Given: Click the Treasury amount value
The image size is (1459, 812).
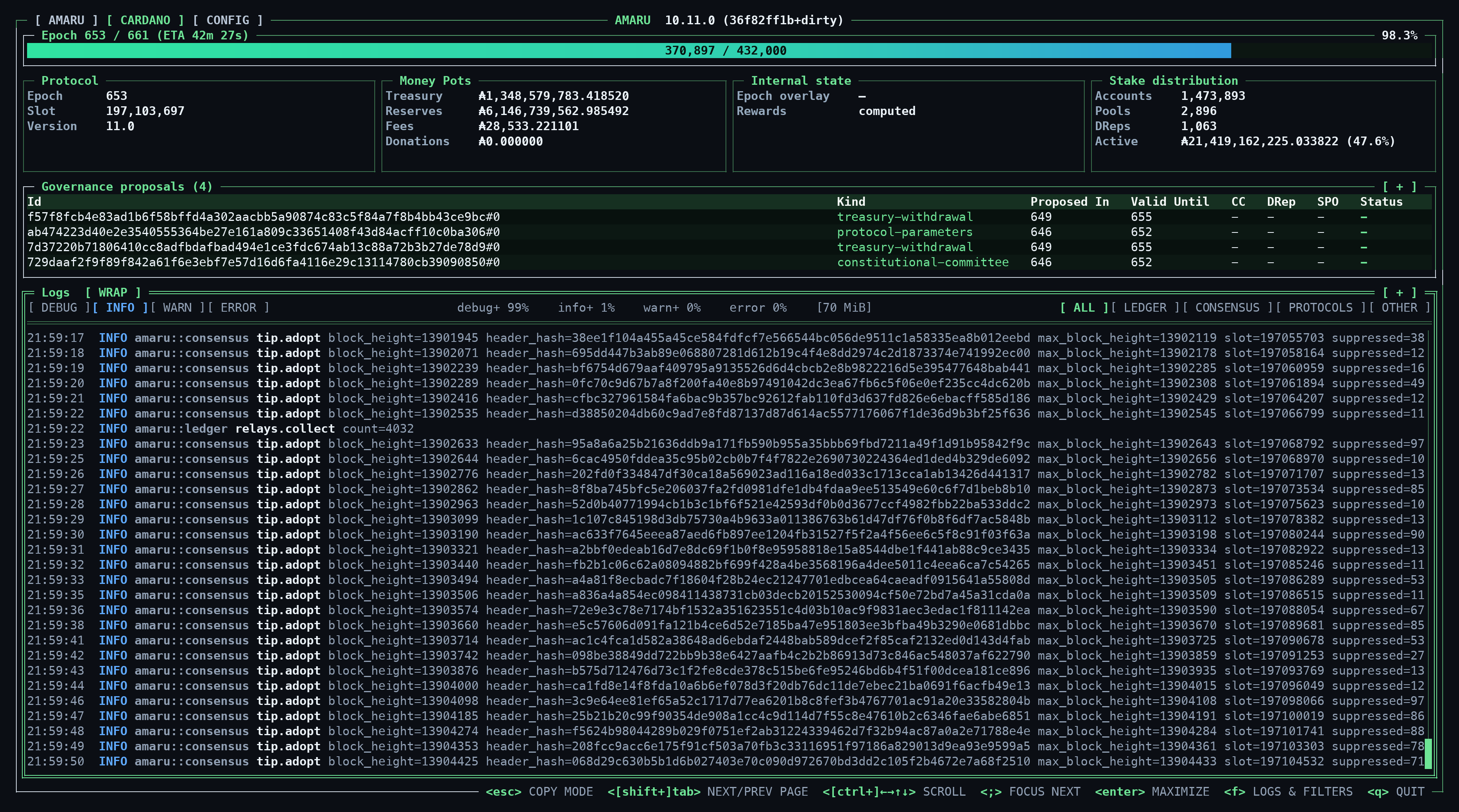Looking at the screenshot, I should [x=553, y=96].
